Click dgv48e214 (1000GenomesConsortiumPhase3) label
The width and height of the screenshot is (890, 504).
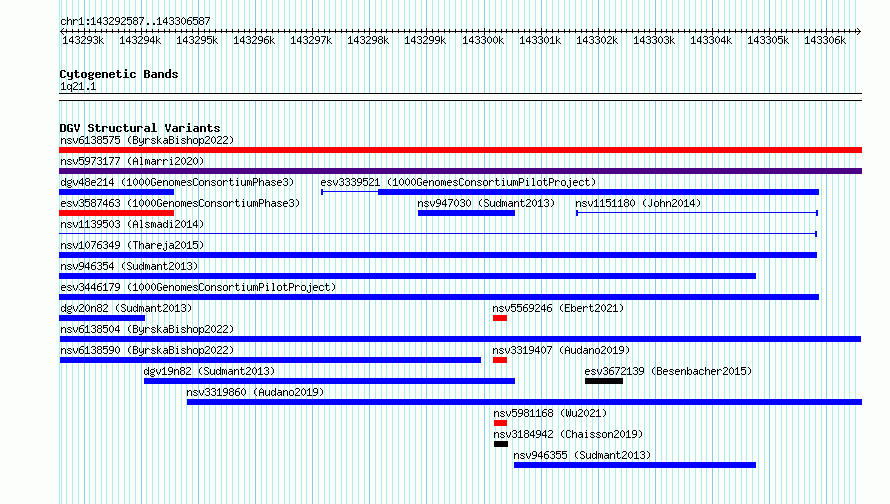177,182
